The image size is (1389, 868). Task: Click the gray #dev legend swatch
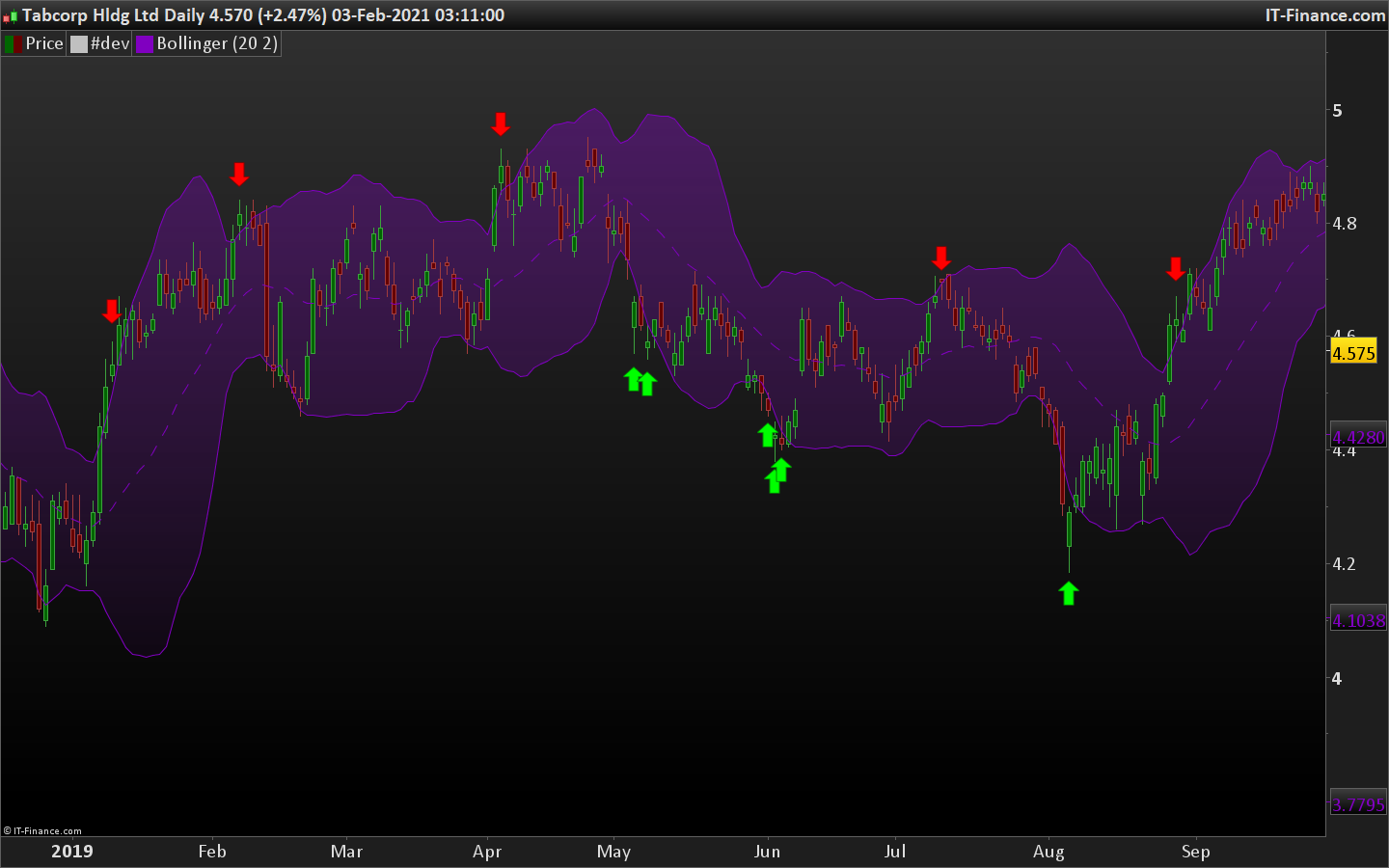pyautogui.click(x=79, y=43)
